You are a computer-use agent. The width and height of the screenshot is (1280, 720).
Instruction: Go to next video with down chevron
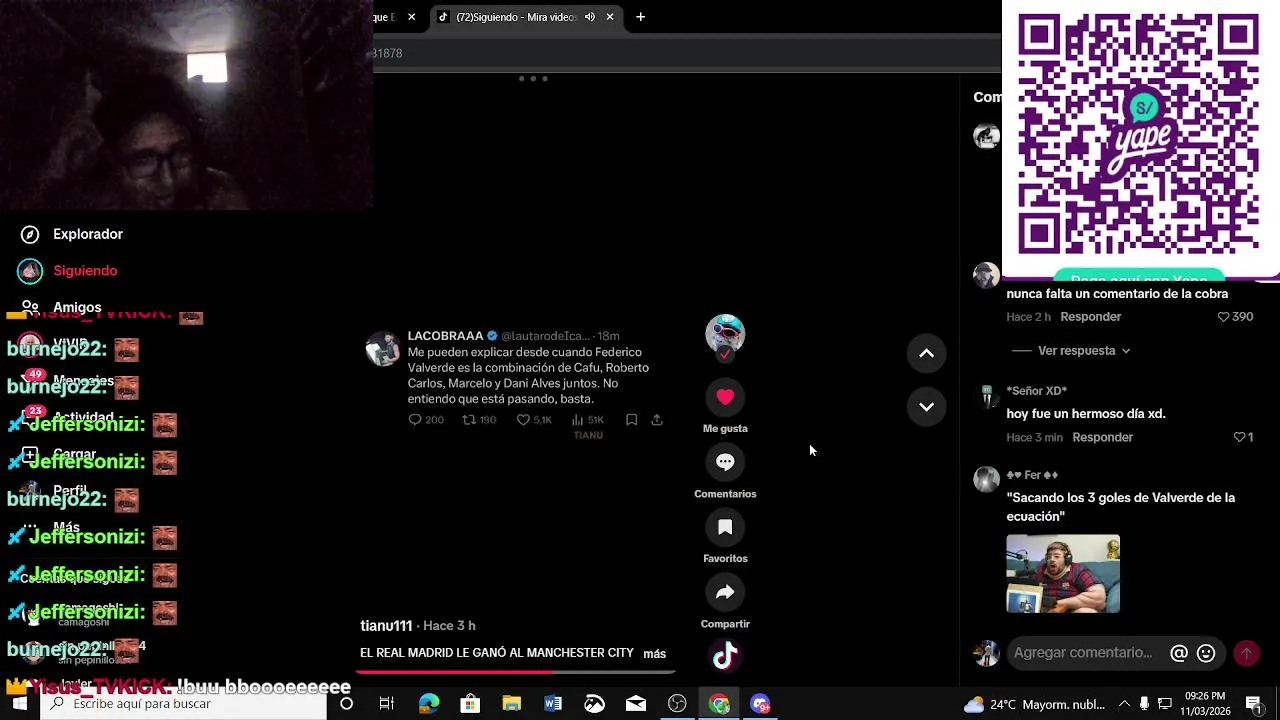pyautogui.click(x=926, y=407)
